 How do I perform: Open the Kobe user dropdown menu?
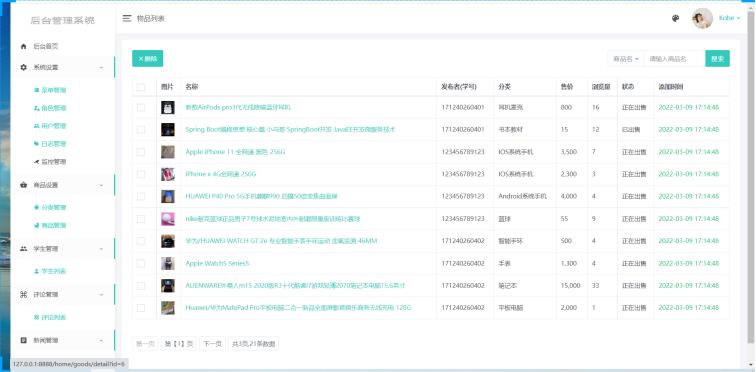point(729,18)
